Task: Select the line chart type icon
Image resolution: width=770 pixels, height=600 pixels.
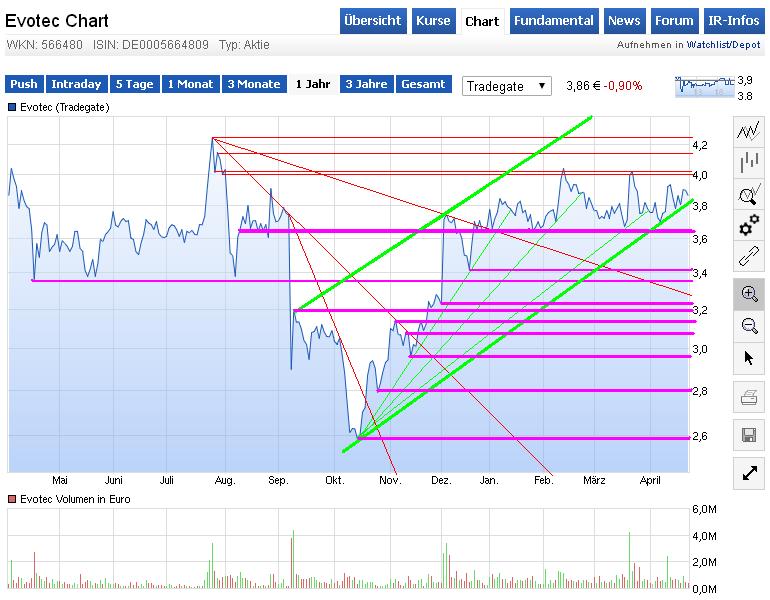Action: pyautogui.click(x=749, y=131)
